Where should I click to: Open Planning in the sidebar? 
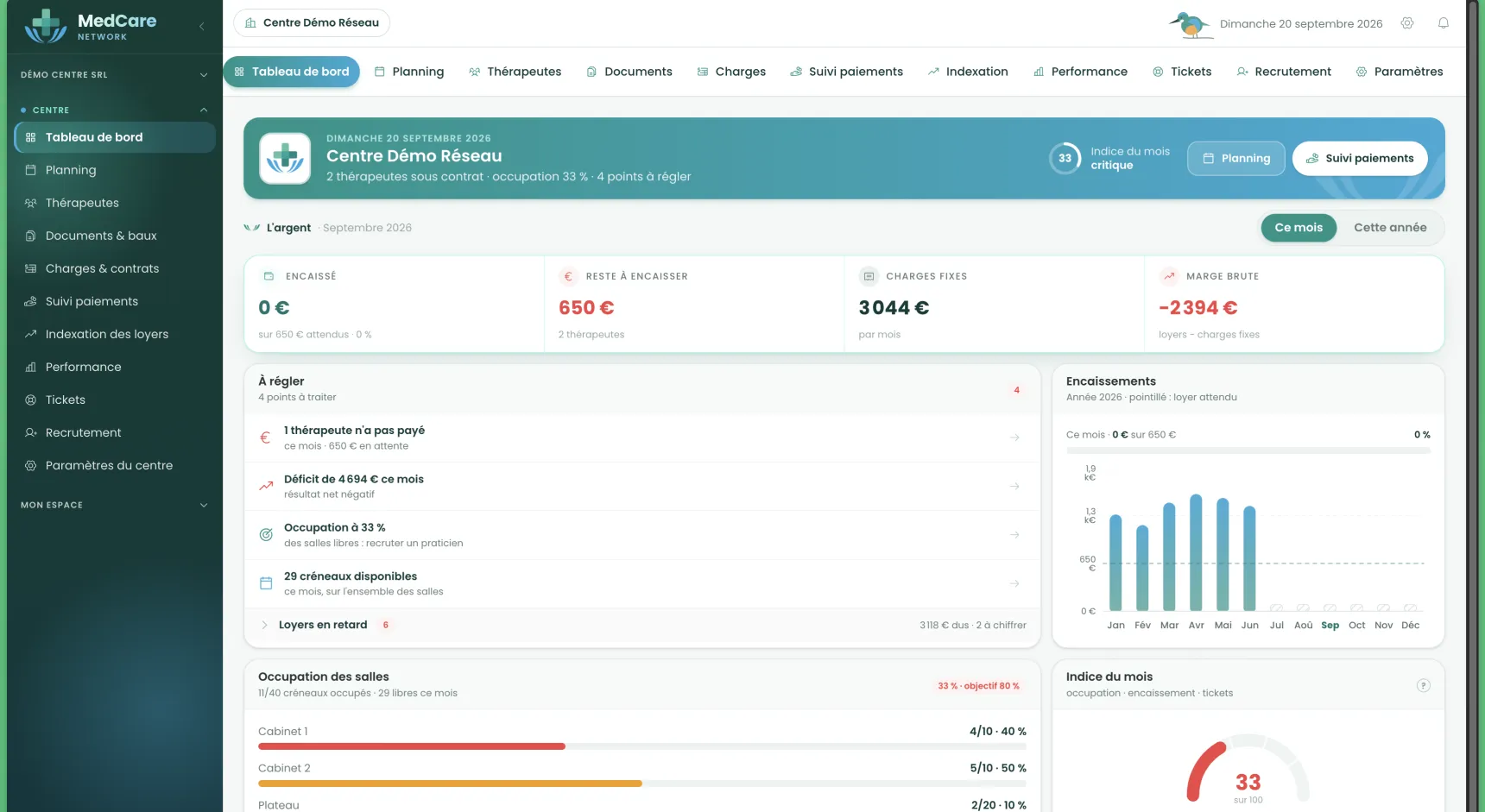(115, 170)
